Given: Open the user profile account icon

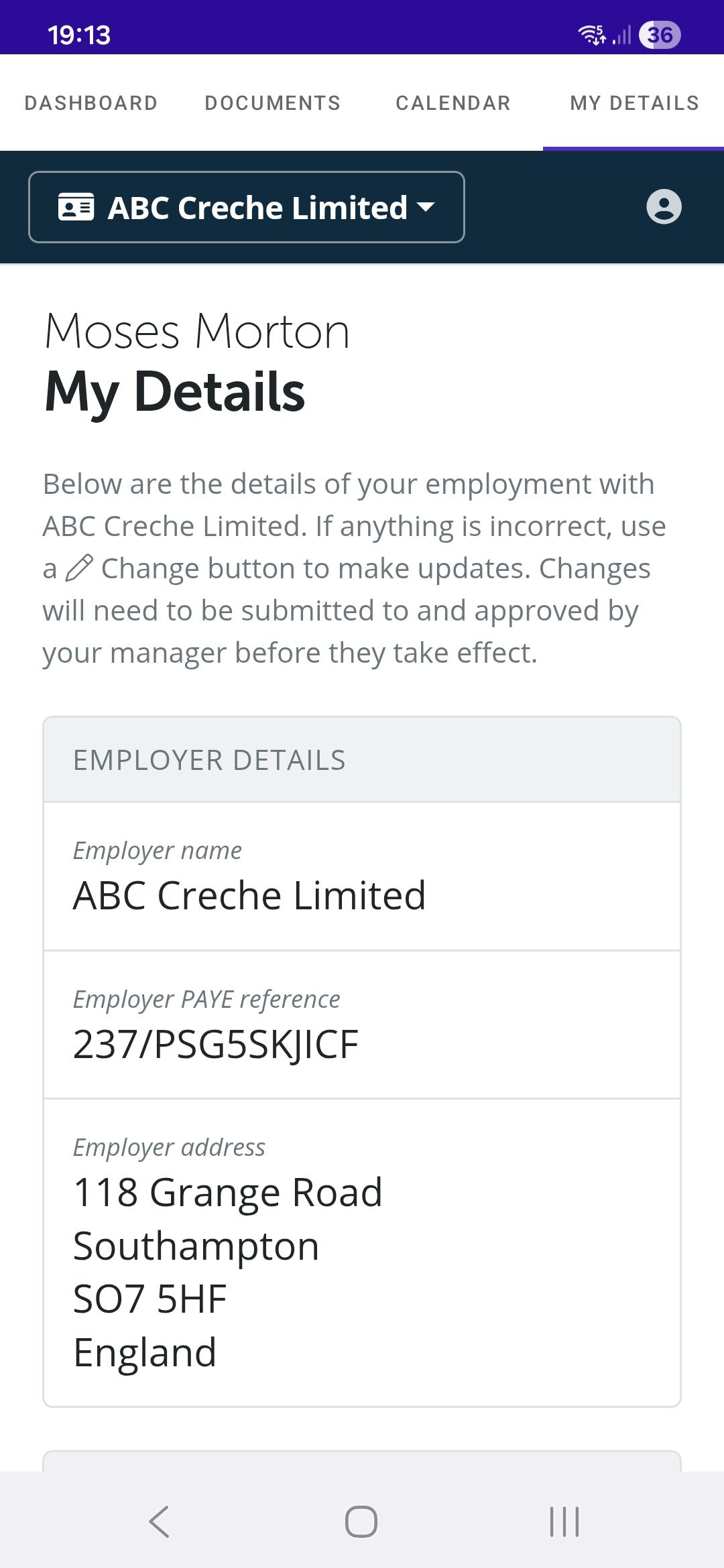Looking at the screenshot, I should [x=664, y=206].
